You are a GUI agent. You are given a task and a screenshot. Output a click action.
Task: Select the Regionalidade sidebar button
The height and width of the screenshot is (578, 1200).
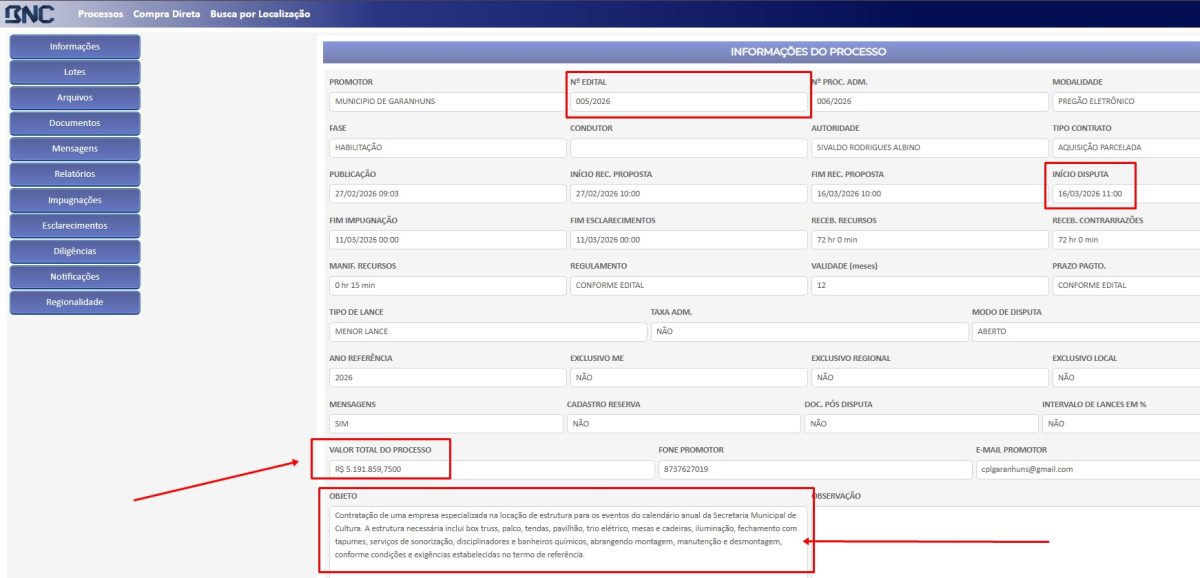[75, 302]
